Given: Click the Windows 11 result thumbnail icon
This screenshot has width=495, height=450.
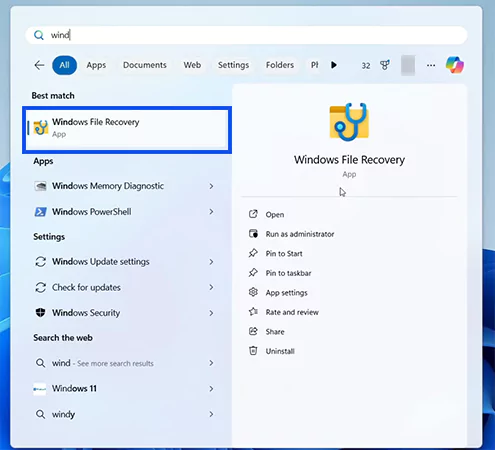Looking at the screenshot, I should 40,389.
